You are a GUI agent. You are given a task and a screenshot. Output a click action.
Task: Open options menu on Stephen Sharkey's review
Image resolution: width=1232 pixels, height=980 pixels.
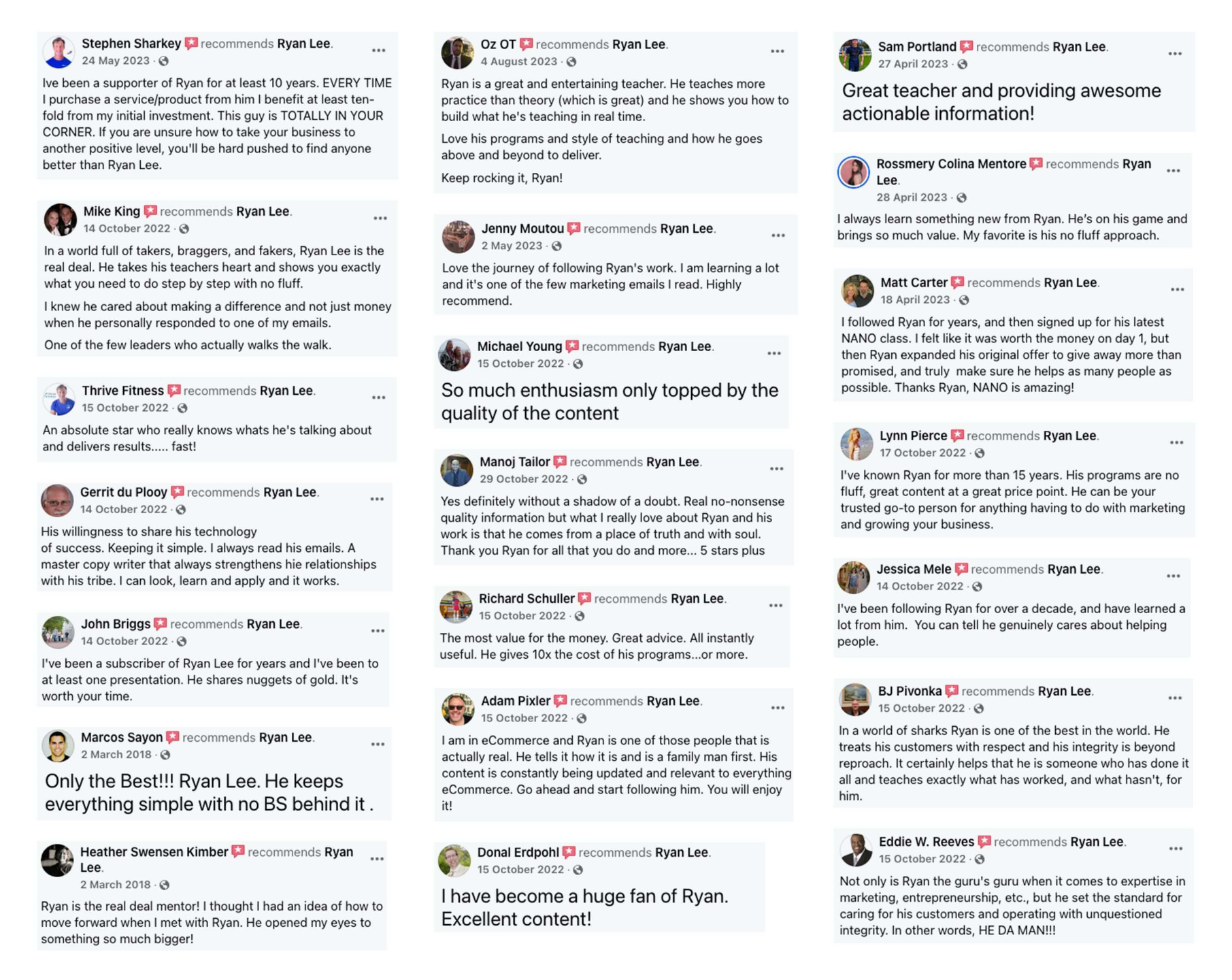click(379, 50)
